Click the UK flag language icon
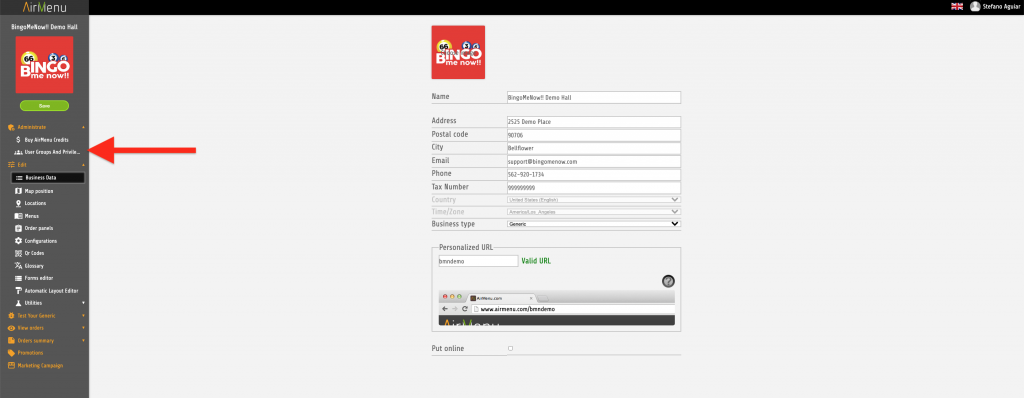Viewport: 1024px width, 398px height. click(957, 7)
